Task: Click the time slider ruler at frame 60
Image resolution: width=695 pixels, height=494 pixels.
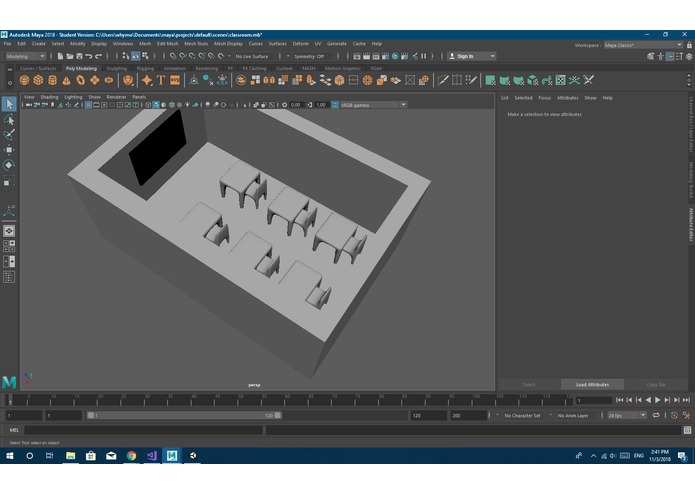Action: (x=287, y=400)
